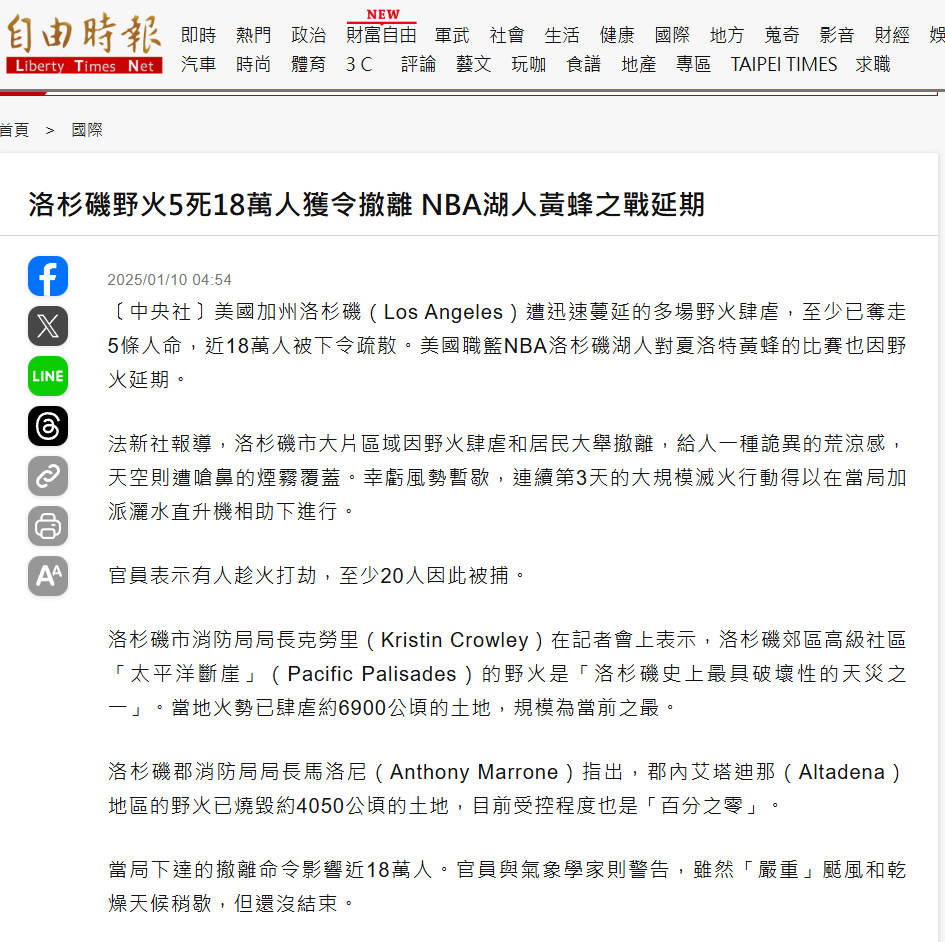Click paragraph 官員表示有人趁火打劫
945x942 pixels.
point(317,576)
